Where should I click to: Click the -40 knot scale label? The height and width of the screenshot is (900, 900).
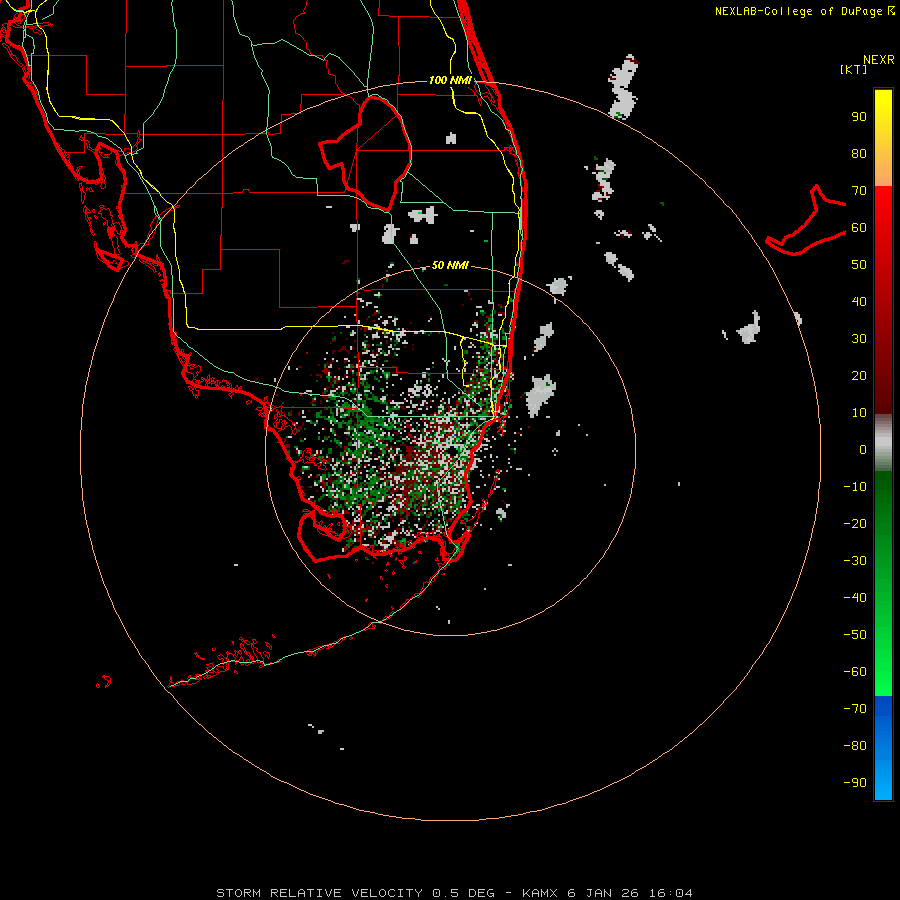point(855,598)
